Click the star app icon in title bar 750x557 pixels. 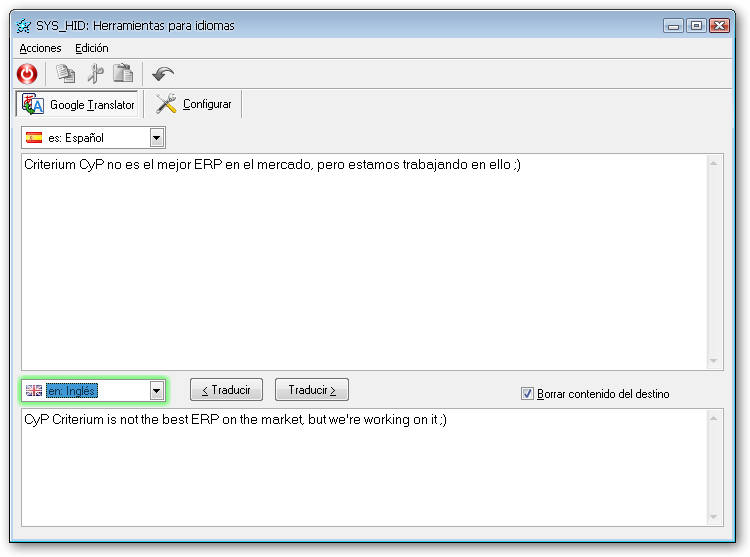pyautogui.click(x=23, y=26)
